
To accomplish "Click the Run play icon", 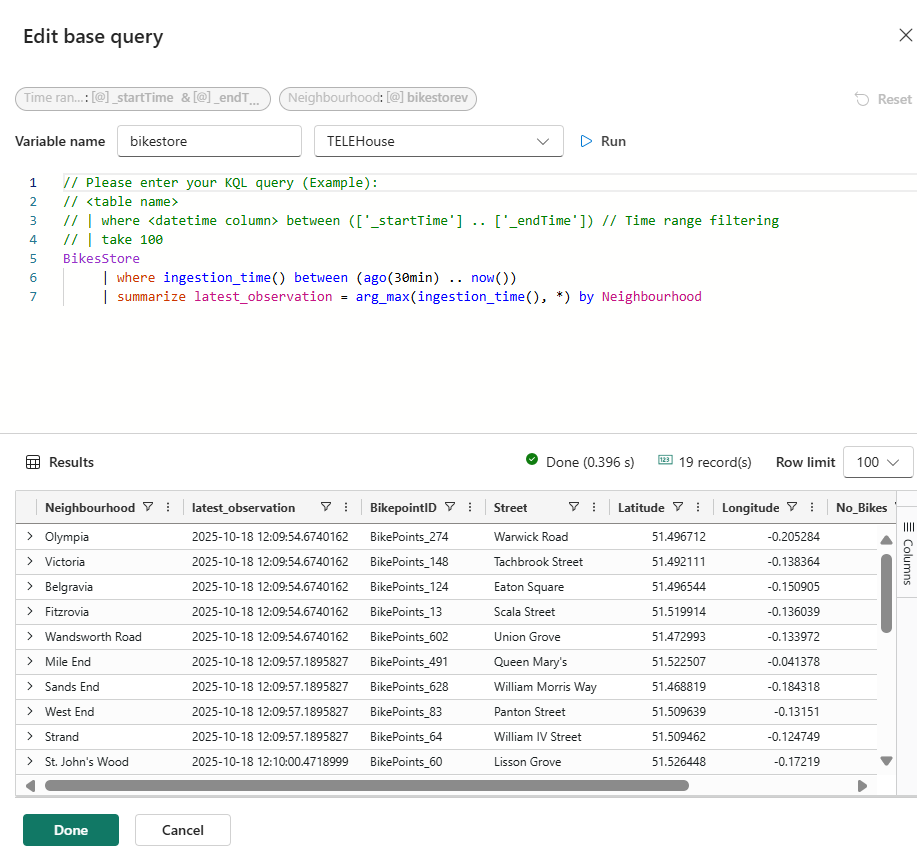I will point(587,142).
